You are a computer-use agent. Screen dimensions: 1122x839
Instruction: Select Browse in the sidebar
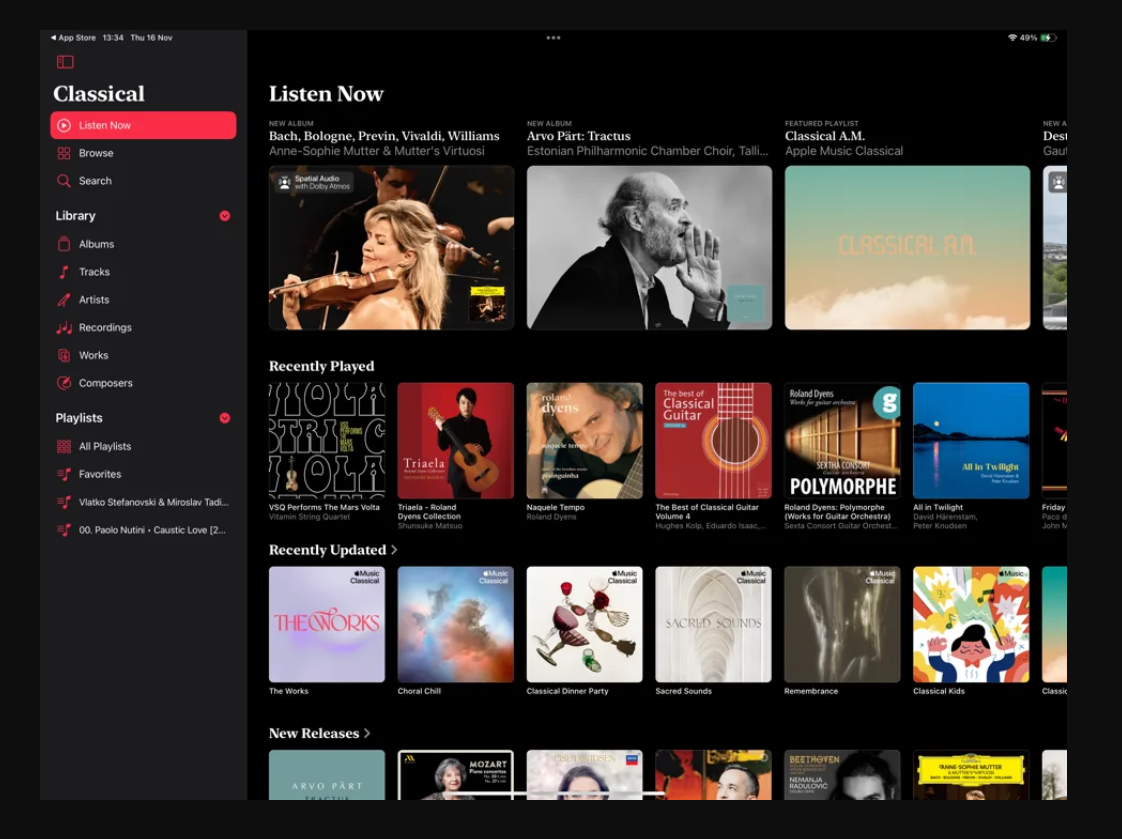[143, 153]
